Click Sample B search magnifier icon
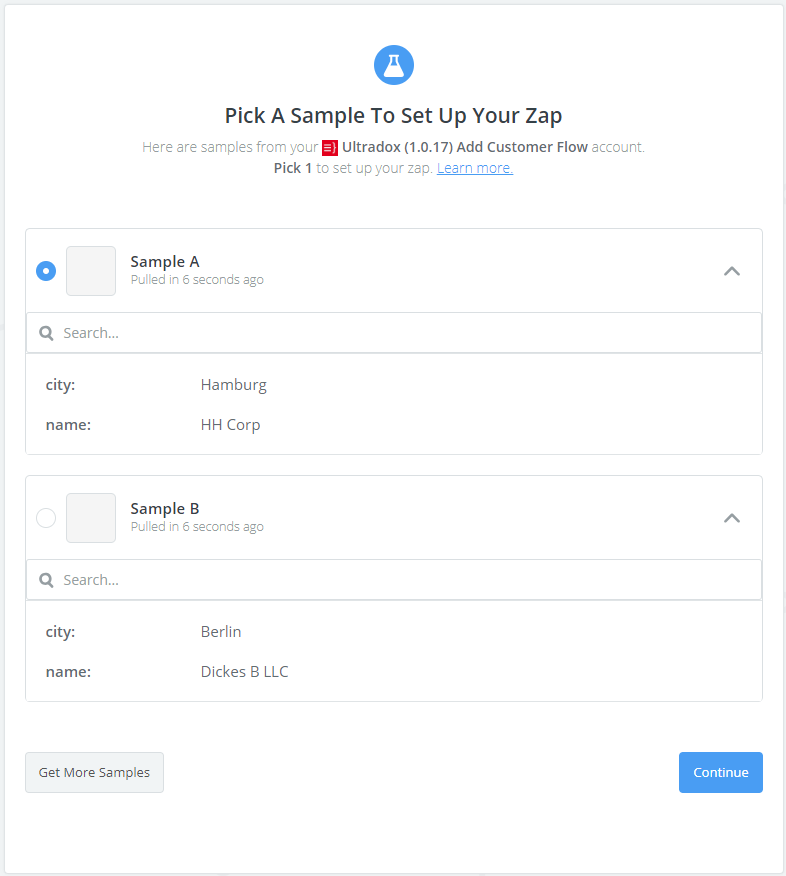This screenshot has width=786, height=876. pos(46,580)
